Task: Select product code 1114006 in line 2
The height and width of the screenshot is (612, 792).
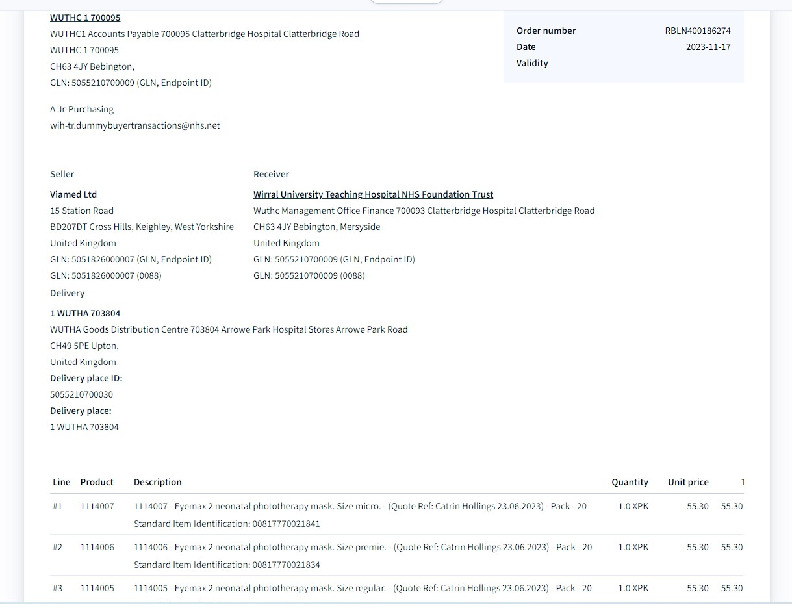Action: click(97, 548)
